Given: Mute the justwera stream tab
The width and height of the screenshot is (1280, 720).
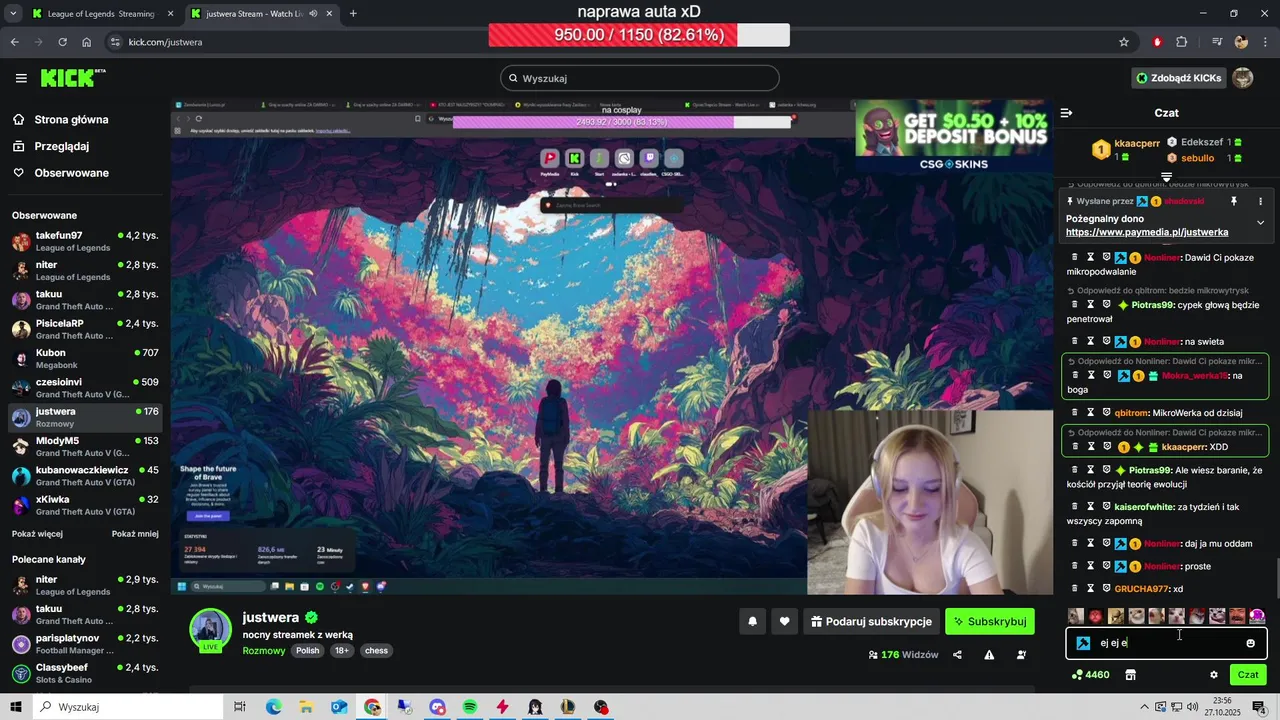Looking at the screenshot, I should pyautogui.click(x=313, y=14).
